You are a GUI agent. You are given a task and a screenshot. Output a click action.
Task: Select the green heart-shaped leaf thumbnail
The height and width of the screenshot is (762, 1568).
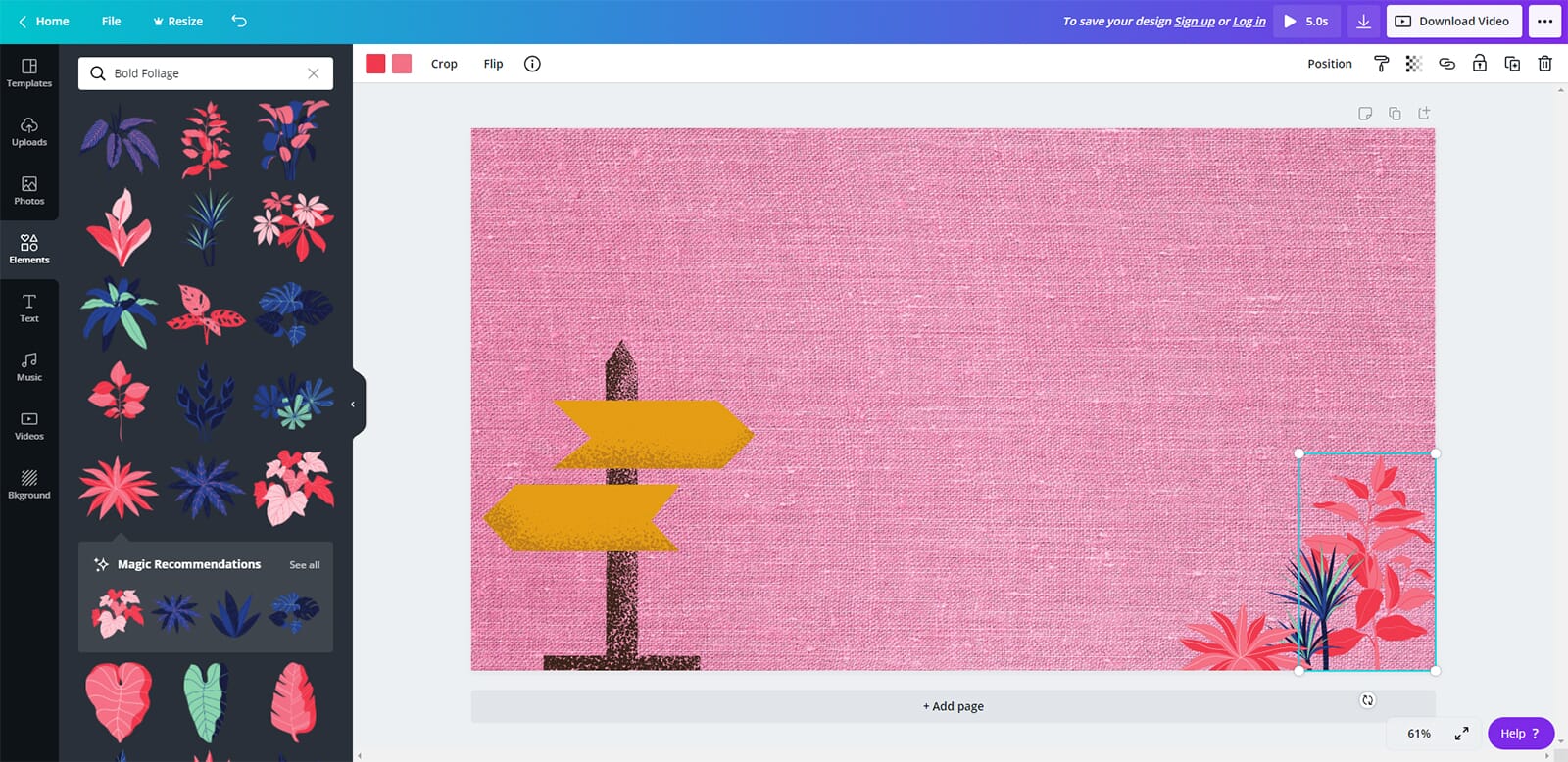tap(206, 701)
